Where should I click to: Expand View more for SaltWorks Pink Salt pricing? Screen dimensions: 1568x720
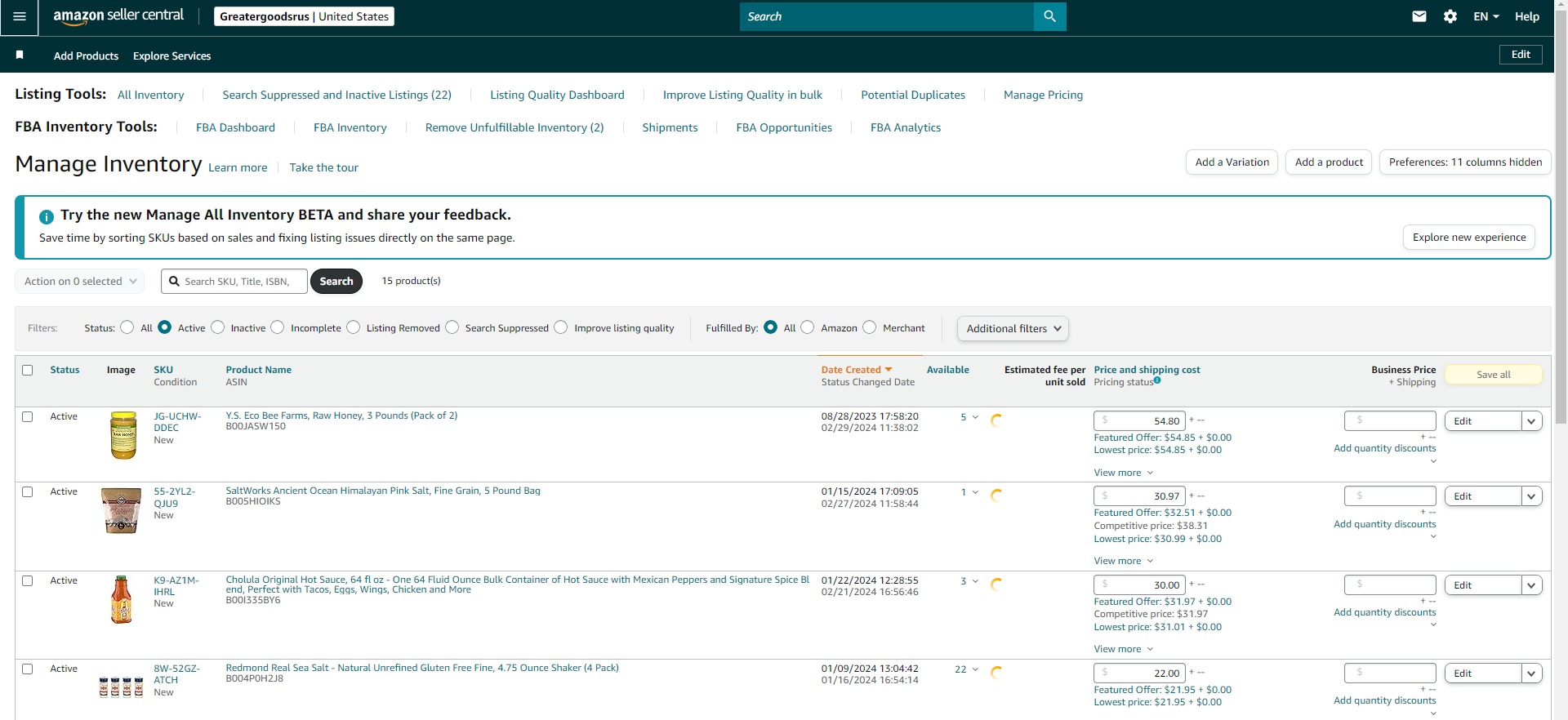1124,561
